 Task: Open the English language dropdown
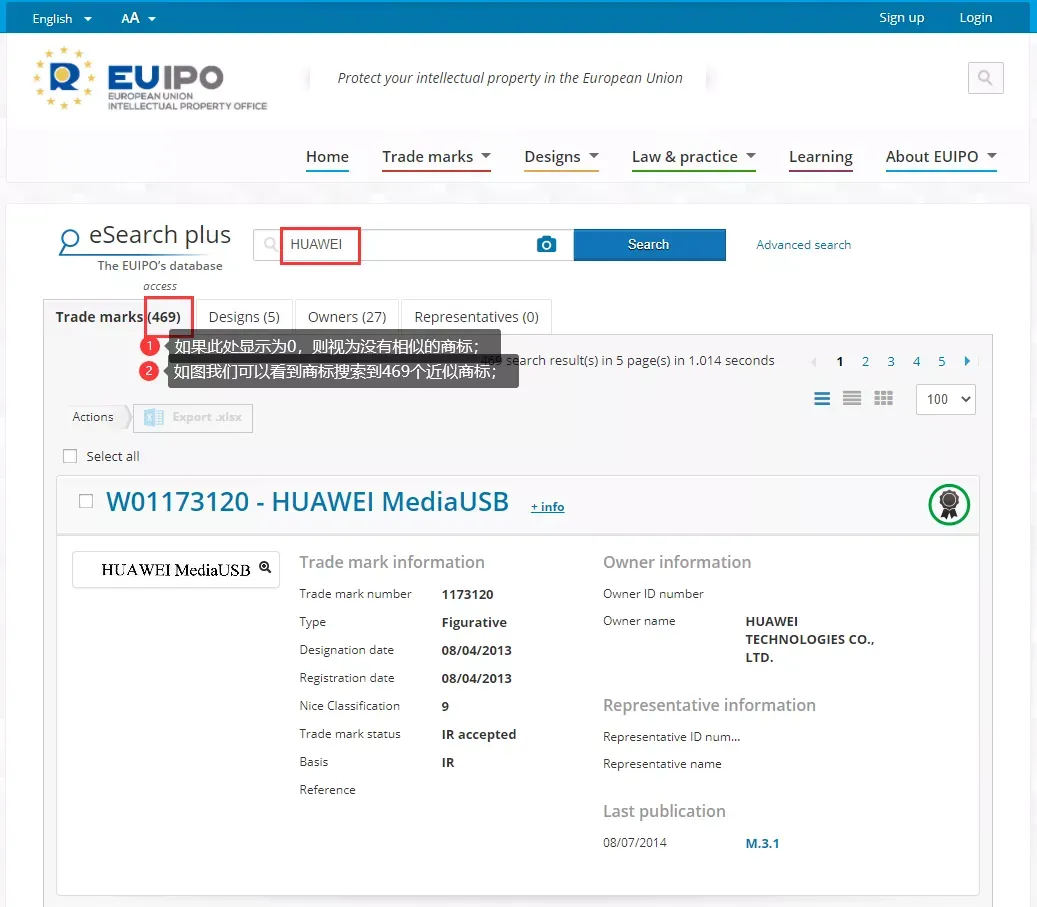tap(62, 19)
